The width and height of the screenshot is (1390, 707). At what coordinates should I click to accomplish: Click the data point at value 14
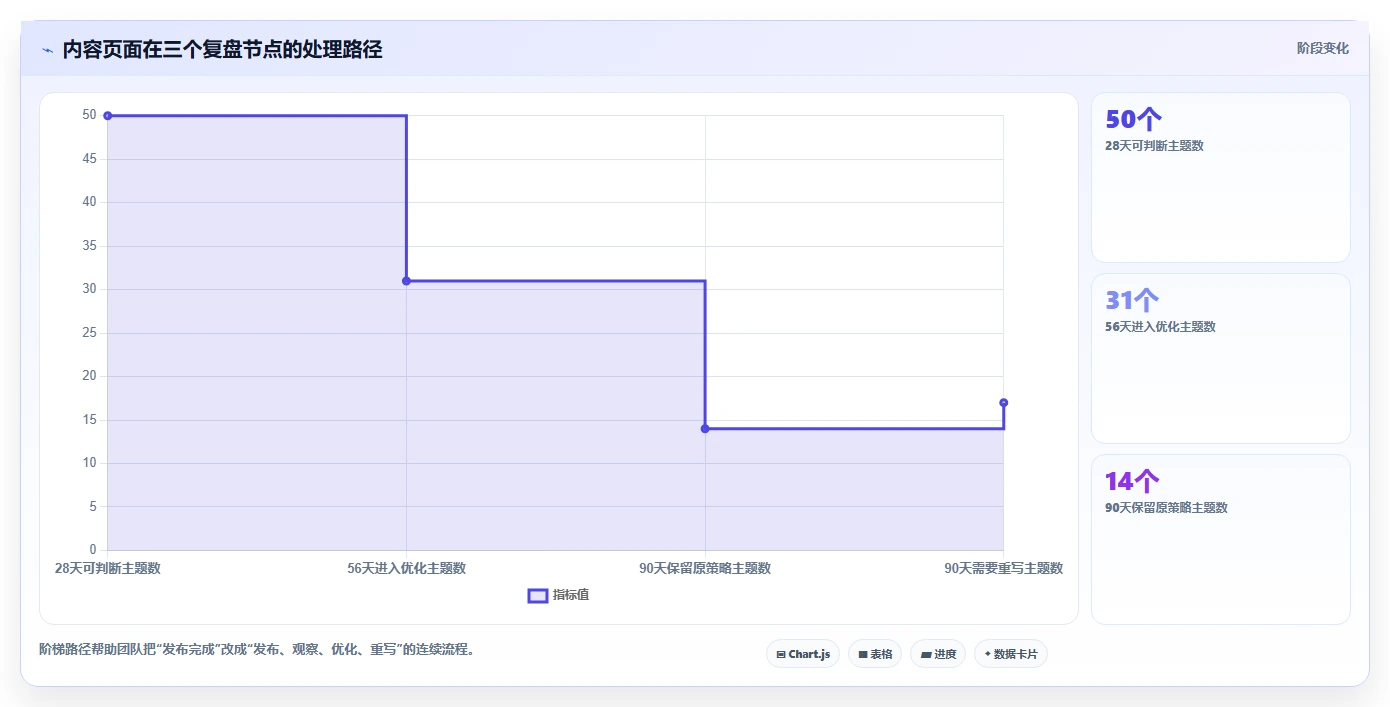705,429
